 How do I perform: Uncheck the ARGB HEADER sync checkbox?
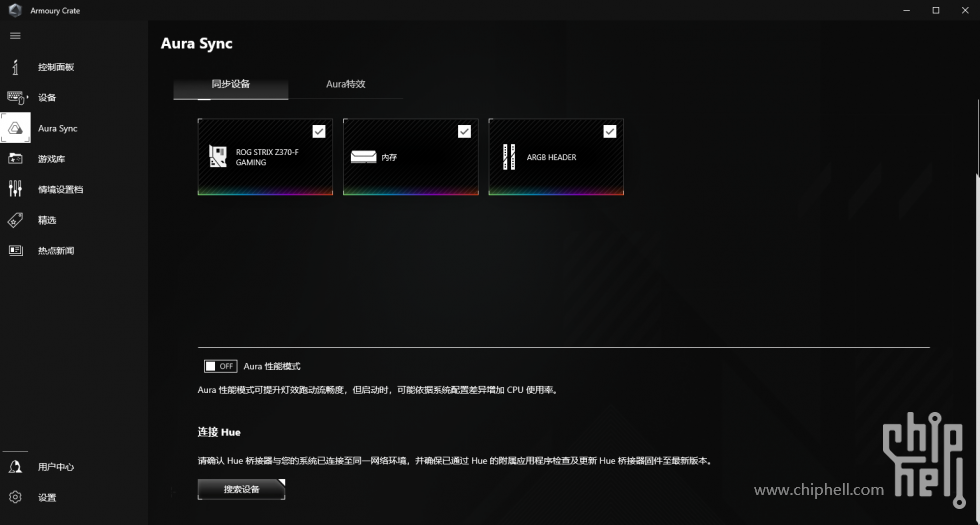(610, 131)
